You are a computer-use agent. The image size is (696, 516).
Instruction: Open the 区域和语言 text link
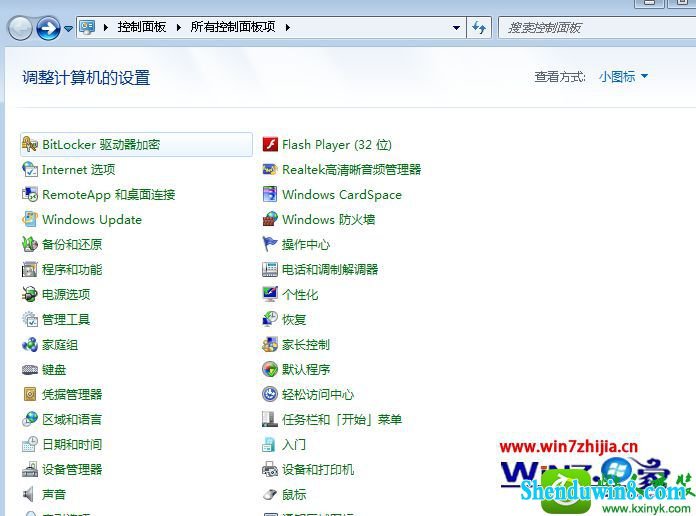72,419
